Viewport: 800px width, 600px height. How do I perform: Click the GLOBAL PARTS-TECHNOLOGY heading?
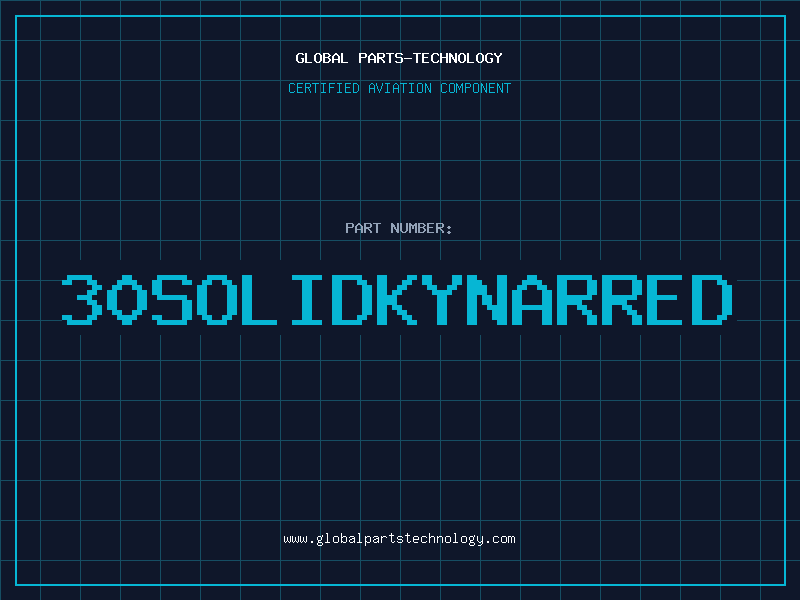coord(399,58)
